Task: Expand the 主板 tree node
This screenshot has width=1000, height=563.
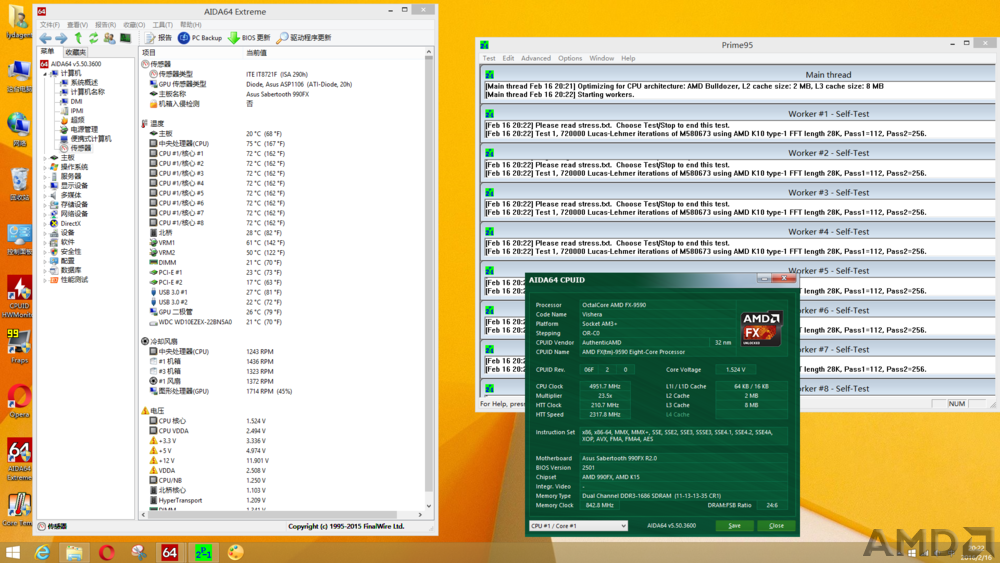Action: tap(45, 157)
